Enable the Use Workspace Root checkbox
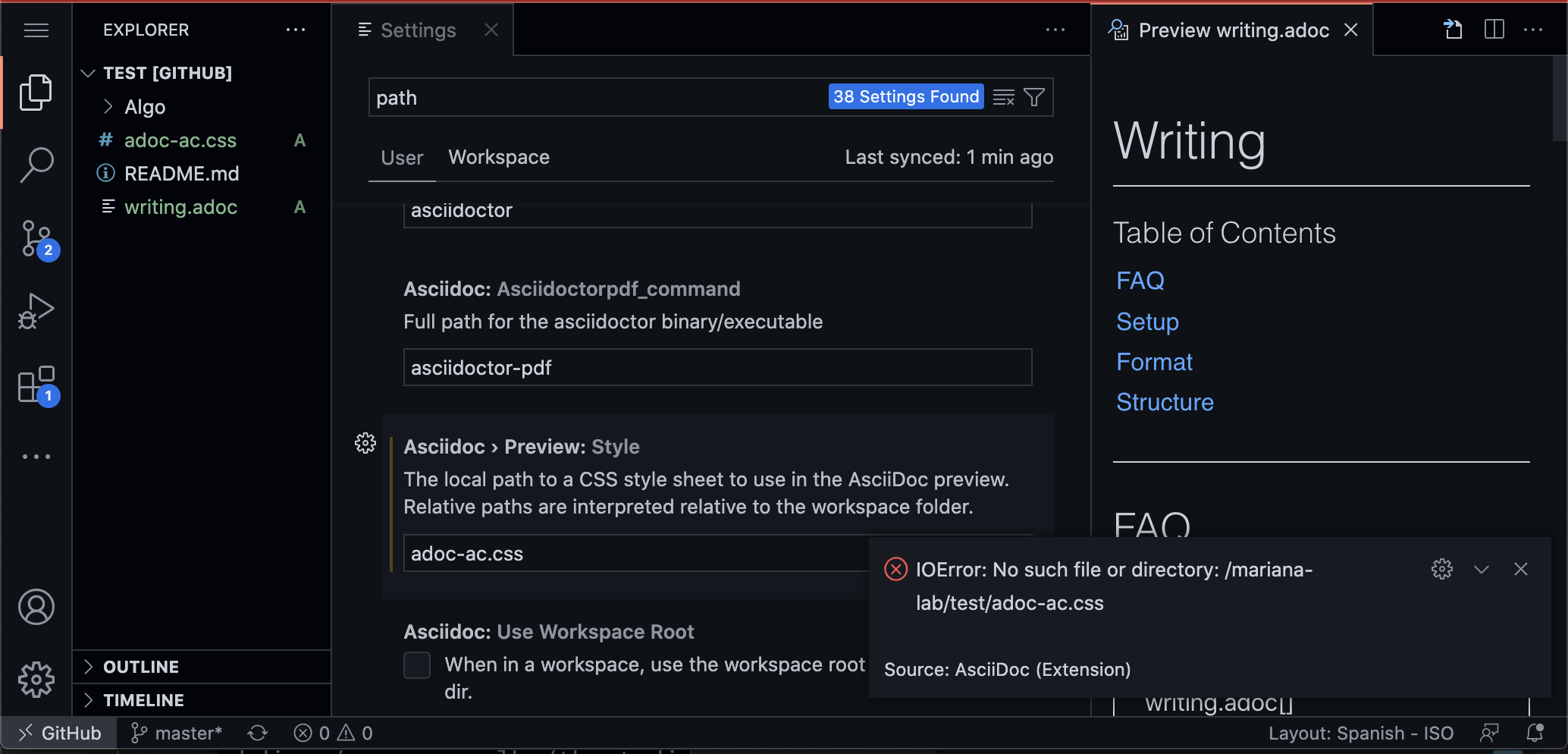This screenshot has height=754, width=1568. tap(417, 664)
